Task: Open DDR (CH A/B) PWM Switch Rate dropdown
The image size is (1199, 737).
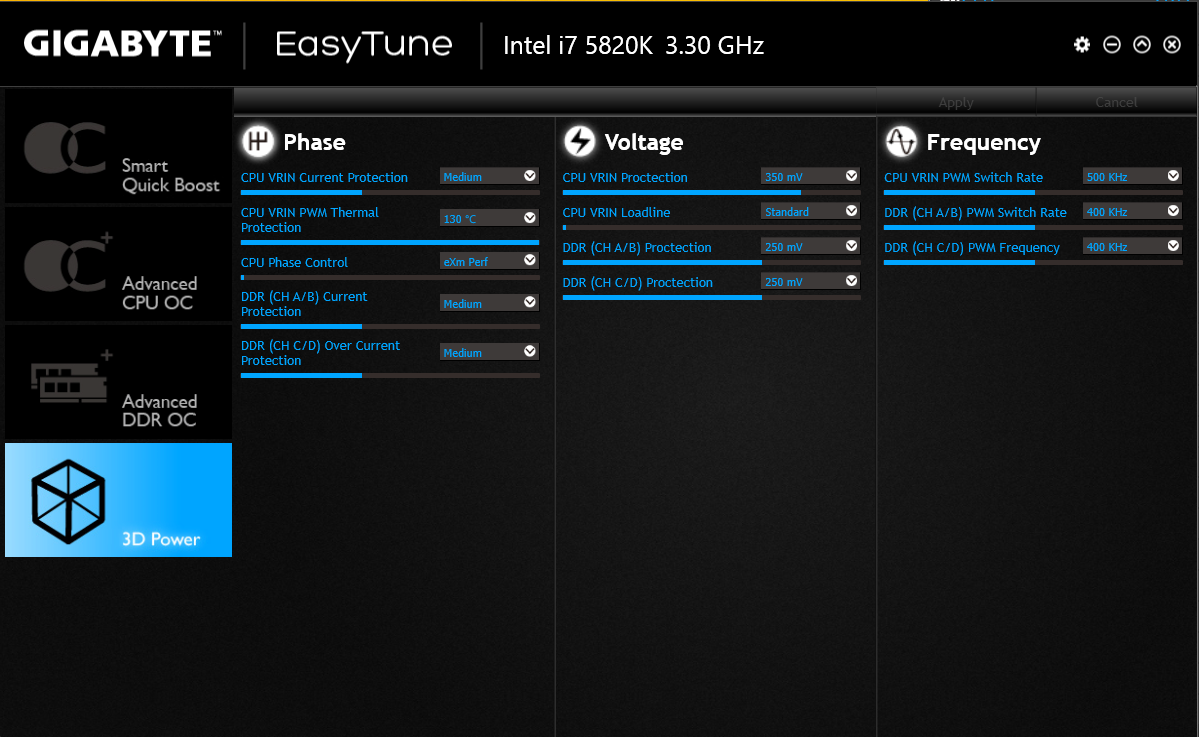Action: (x=1132, y=212)
